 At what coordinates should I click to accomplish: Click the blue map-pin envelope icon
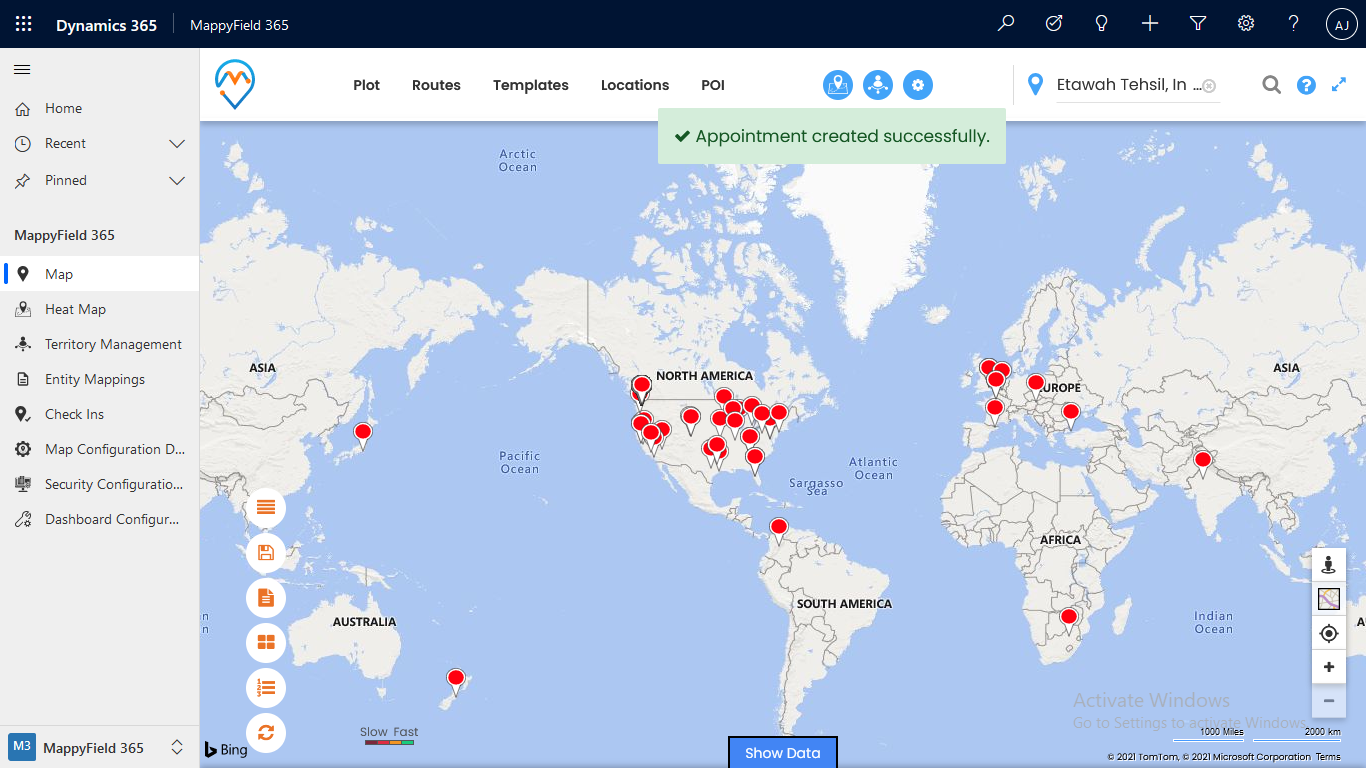(838, 85)
